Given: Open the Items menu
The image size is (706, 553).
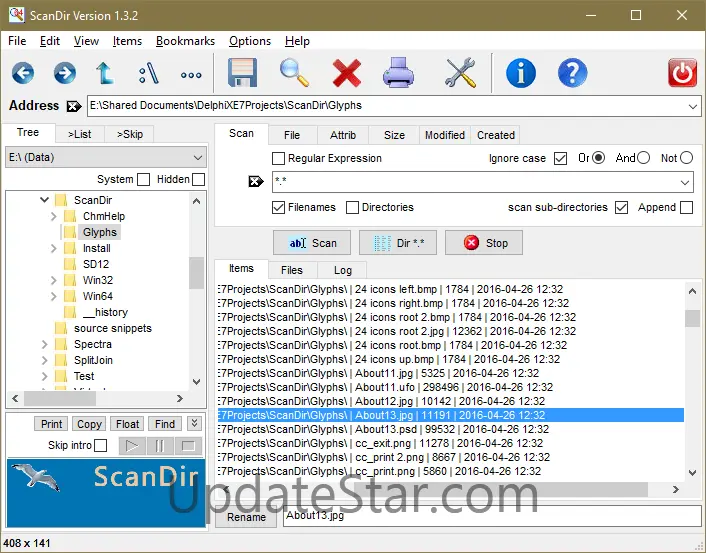Looking at the screenshot, I should click(127, 41).
